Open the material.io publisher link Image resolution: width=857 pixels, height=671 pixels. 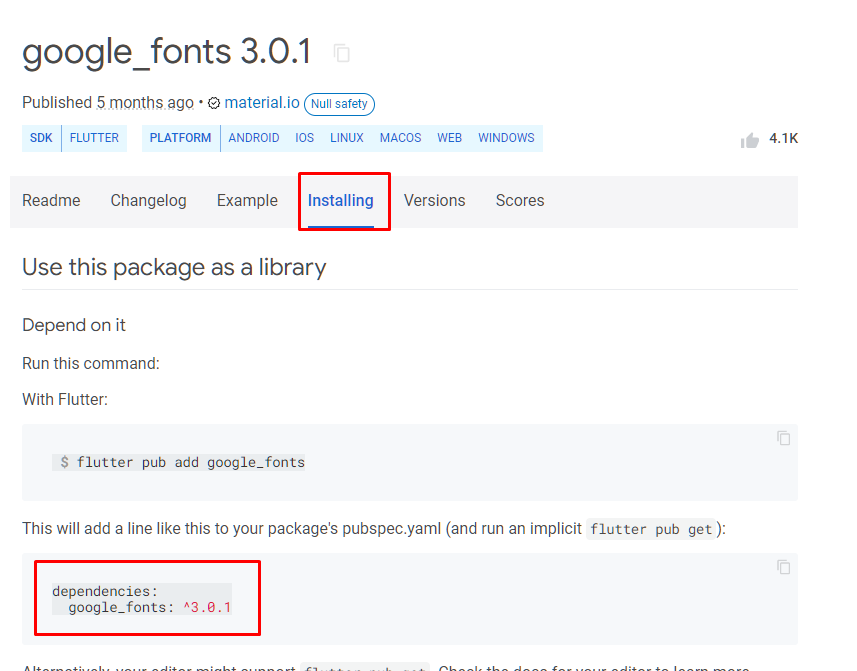click(x=262, y=103)
